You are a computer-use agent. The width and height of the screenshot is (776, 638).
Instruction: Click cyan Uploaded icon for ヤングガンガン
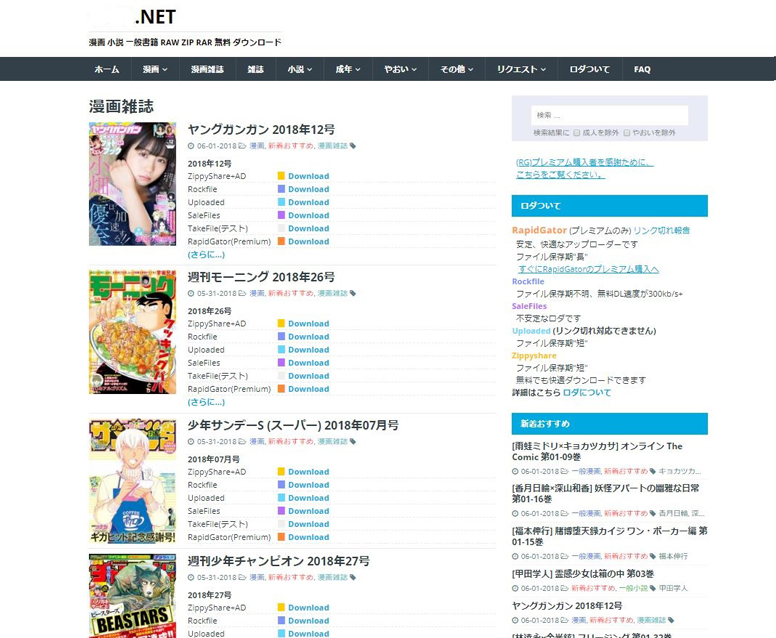tap(281, 202)
